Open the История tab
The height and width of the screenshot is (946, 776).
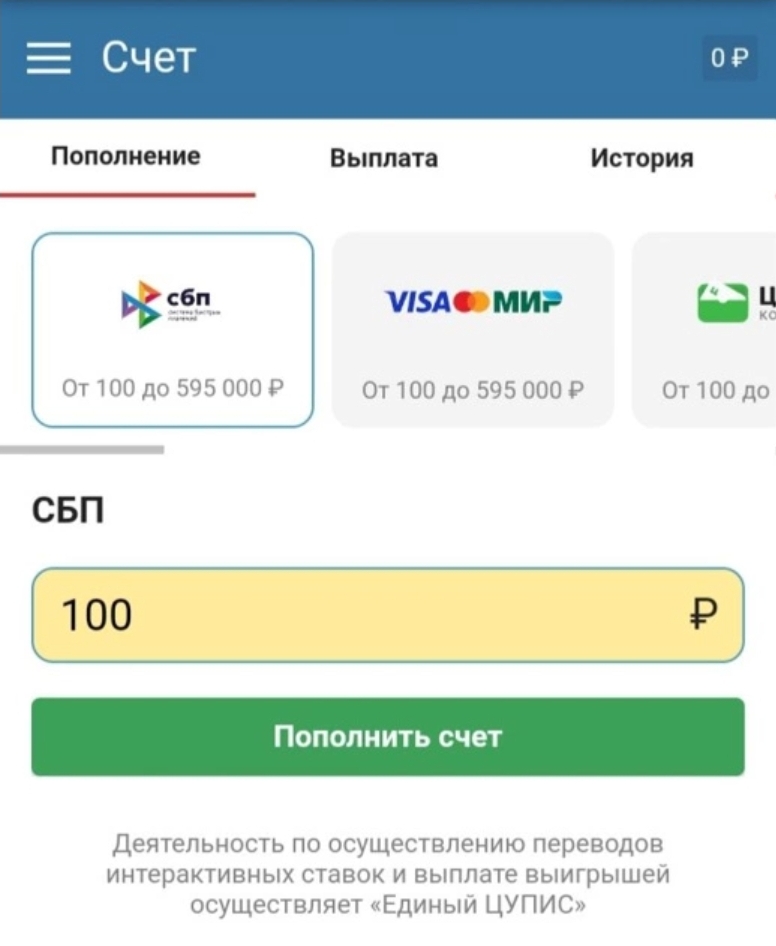(x=641, y=158)
